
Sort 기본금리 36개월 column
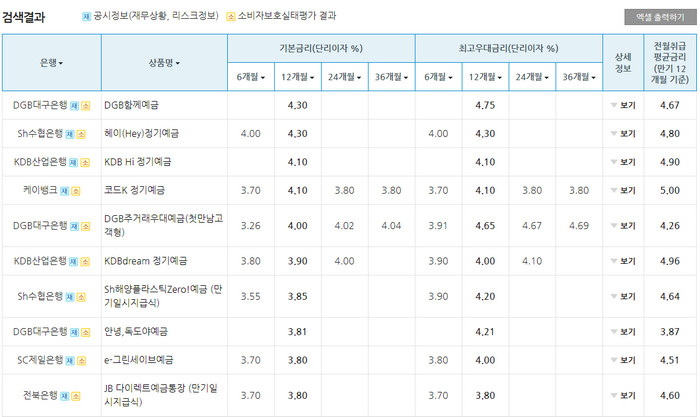click(392, 77)
